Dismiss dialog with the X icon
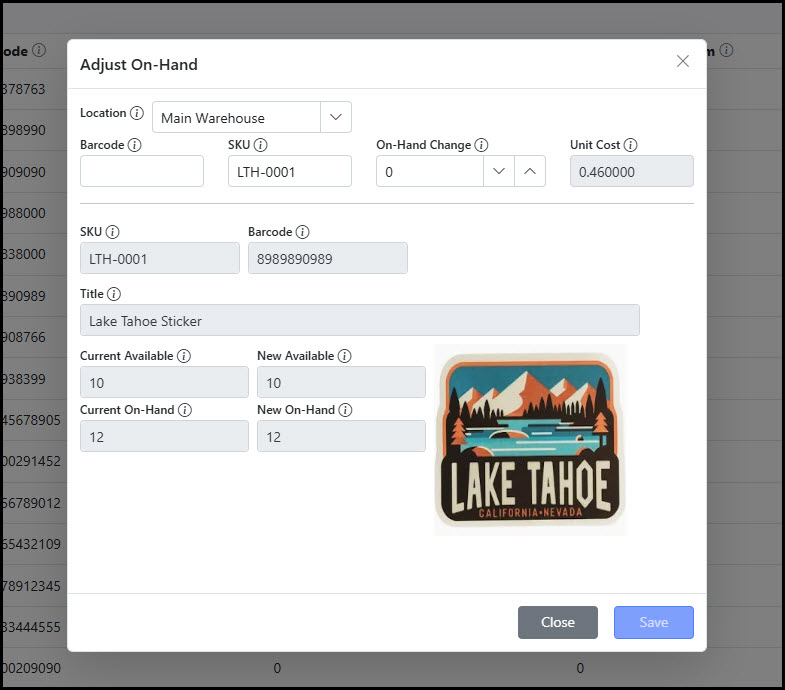This screenshot has width=785, height=690. click(683, 62)
